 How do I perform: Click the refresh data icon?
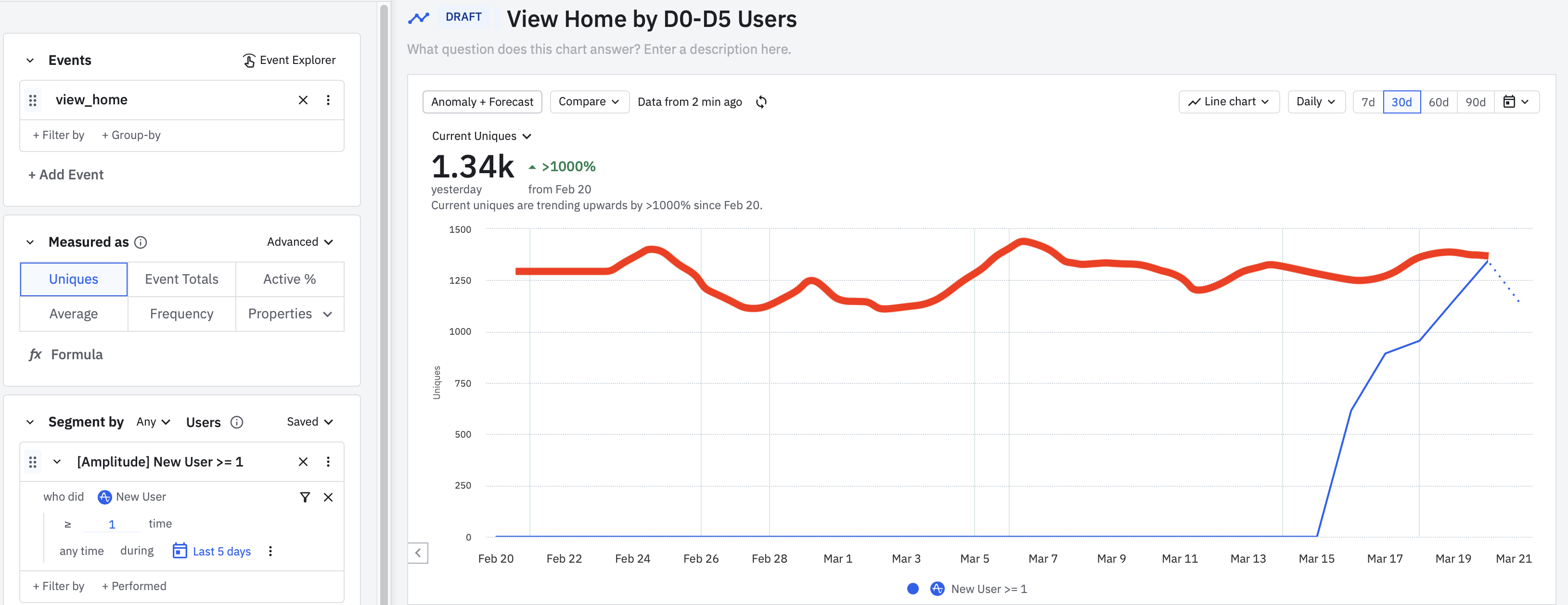(761, 102)
